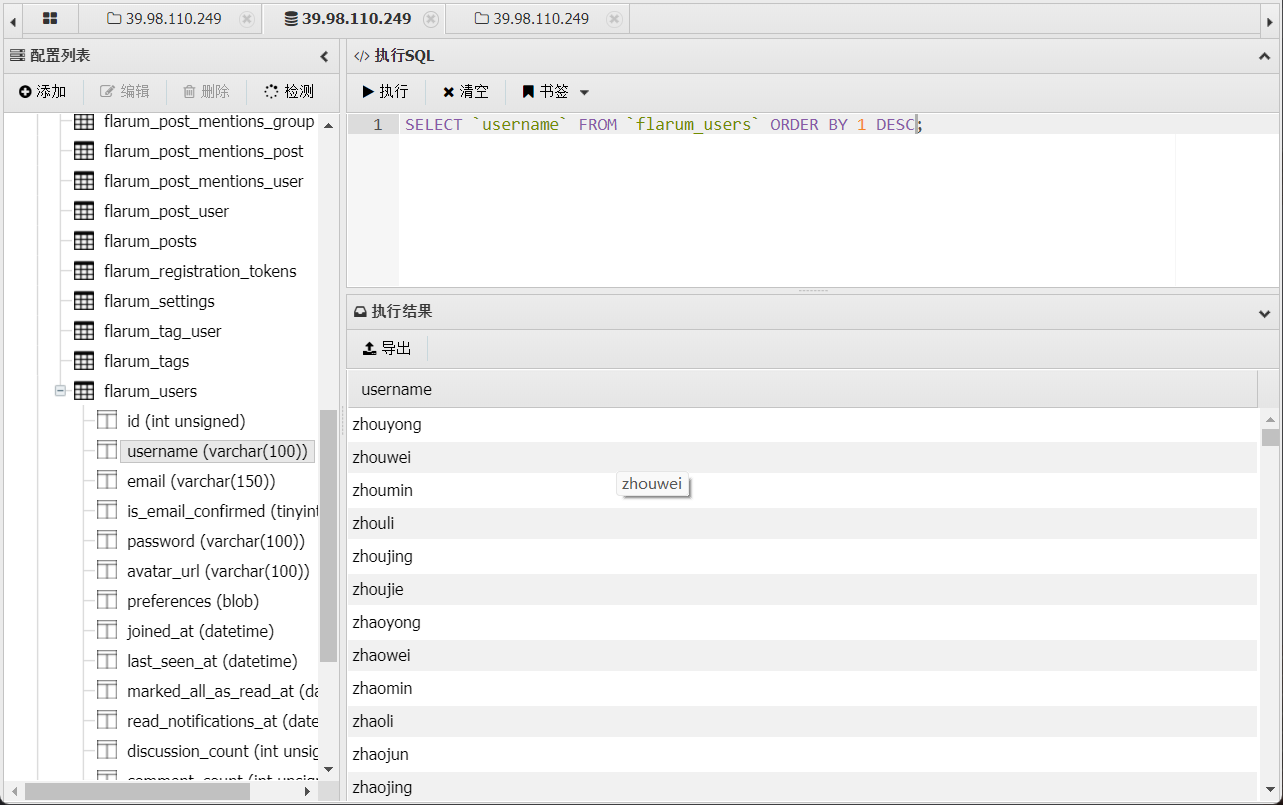Click the table icon beside flarum_posts
1283x805 pixels.
point(84,241)
